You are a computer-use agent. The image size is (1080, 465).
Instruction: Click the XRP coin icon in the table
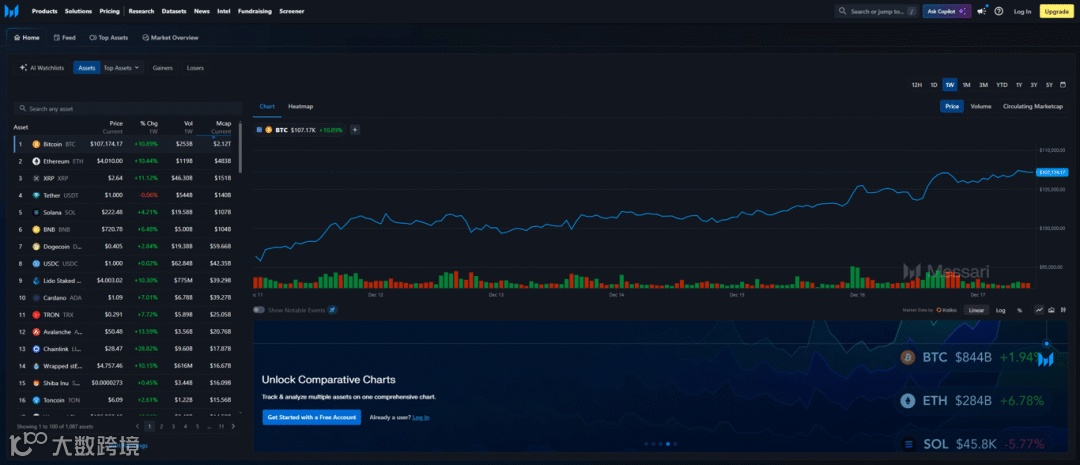[37, 178]
